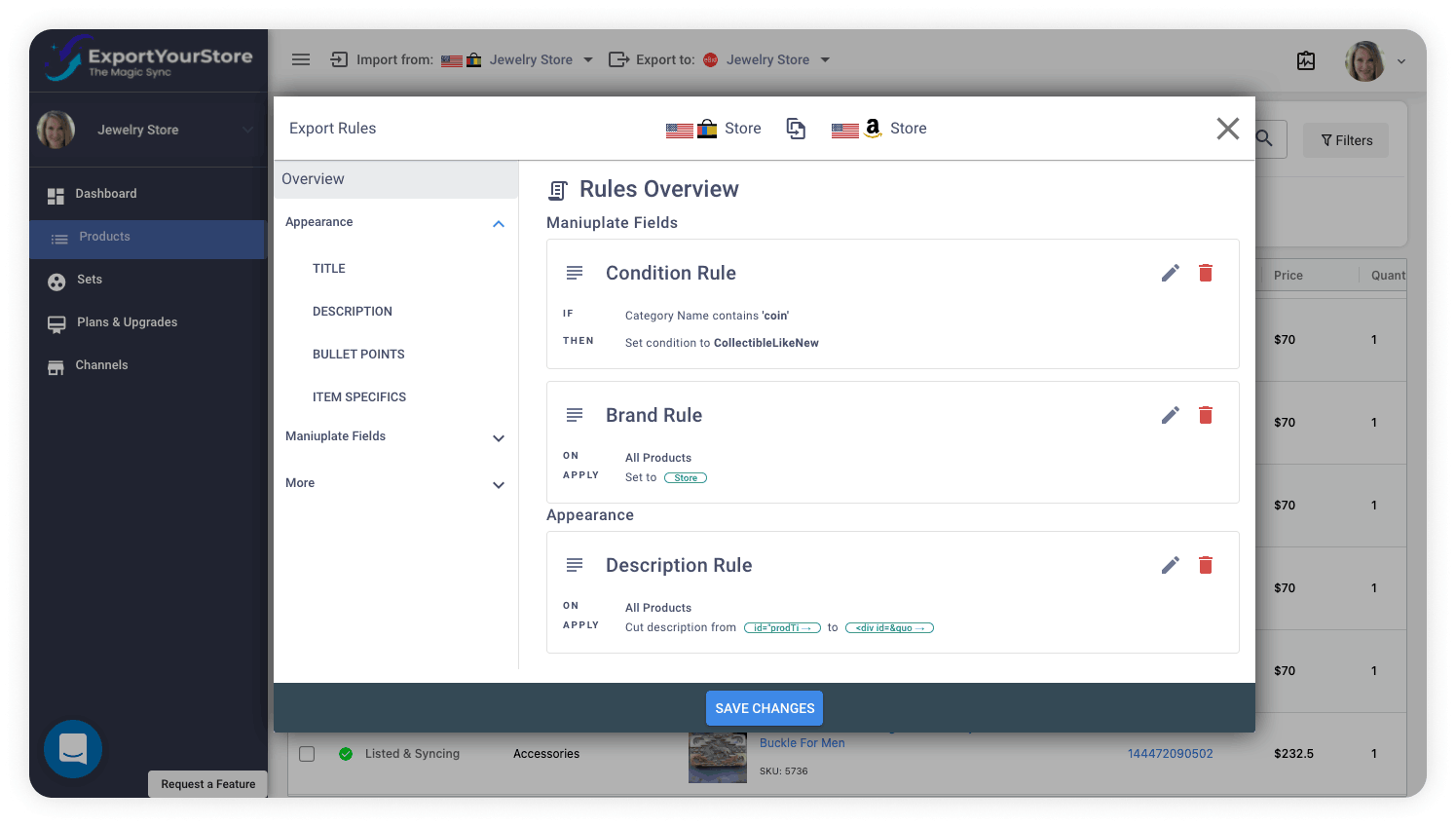This screenshot has width=1456, height=827.
Task: Select ITEM SPECIFICS under Appearance
Action: point(359,397)
